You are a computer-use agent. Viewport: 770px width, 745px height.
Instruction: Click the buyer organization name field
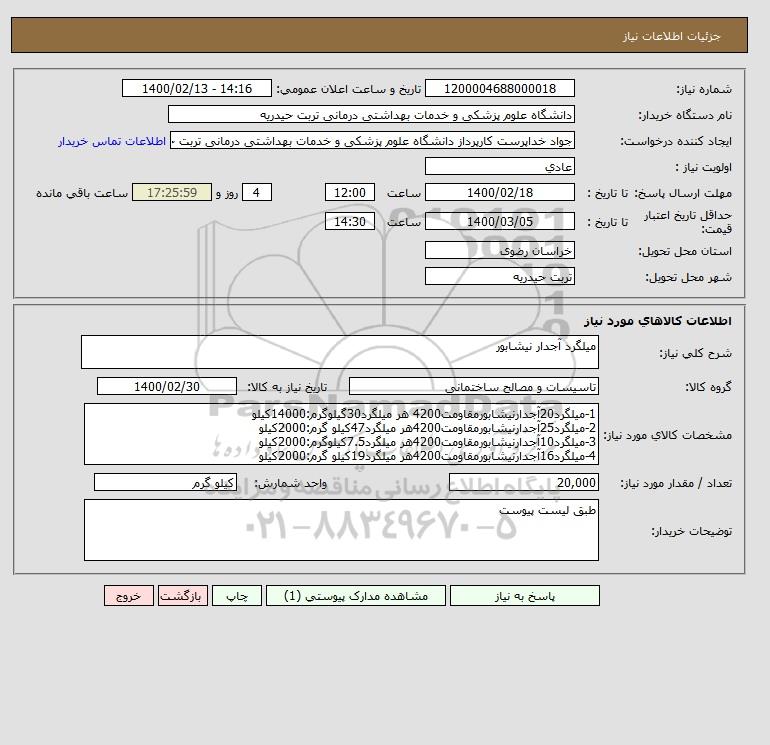coord(371,114)
